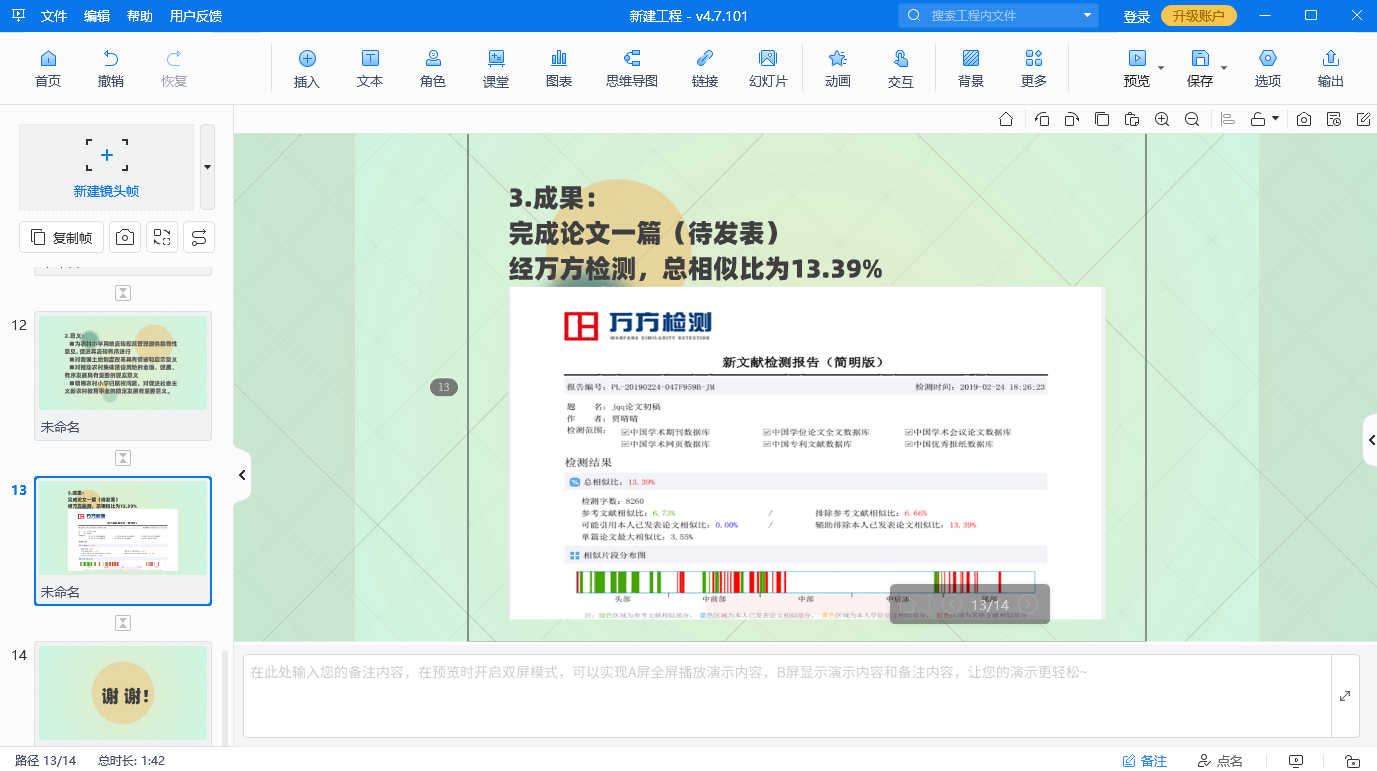
Task: Expand the right side panel arrow
Action: (1371, 440)
